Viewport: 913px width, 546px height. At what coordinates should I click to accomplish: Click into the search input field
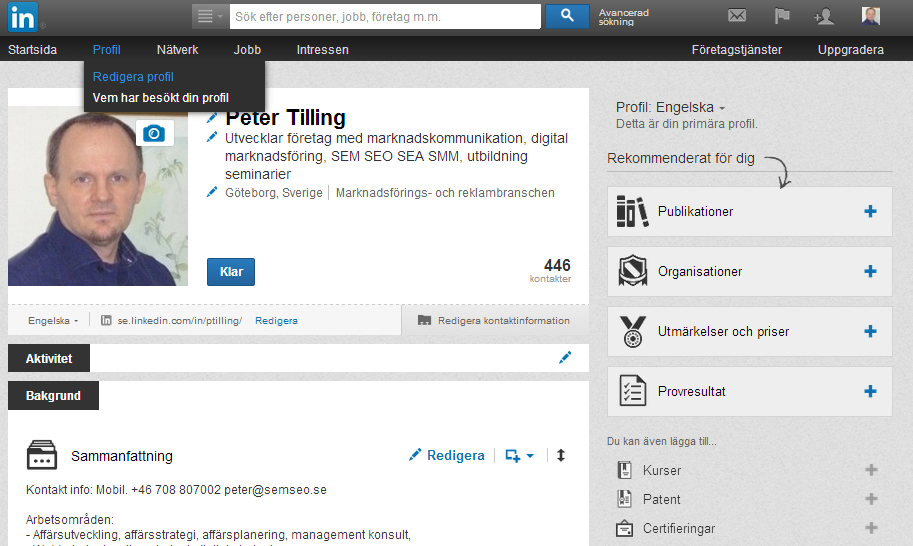point(385,16)
